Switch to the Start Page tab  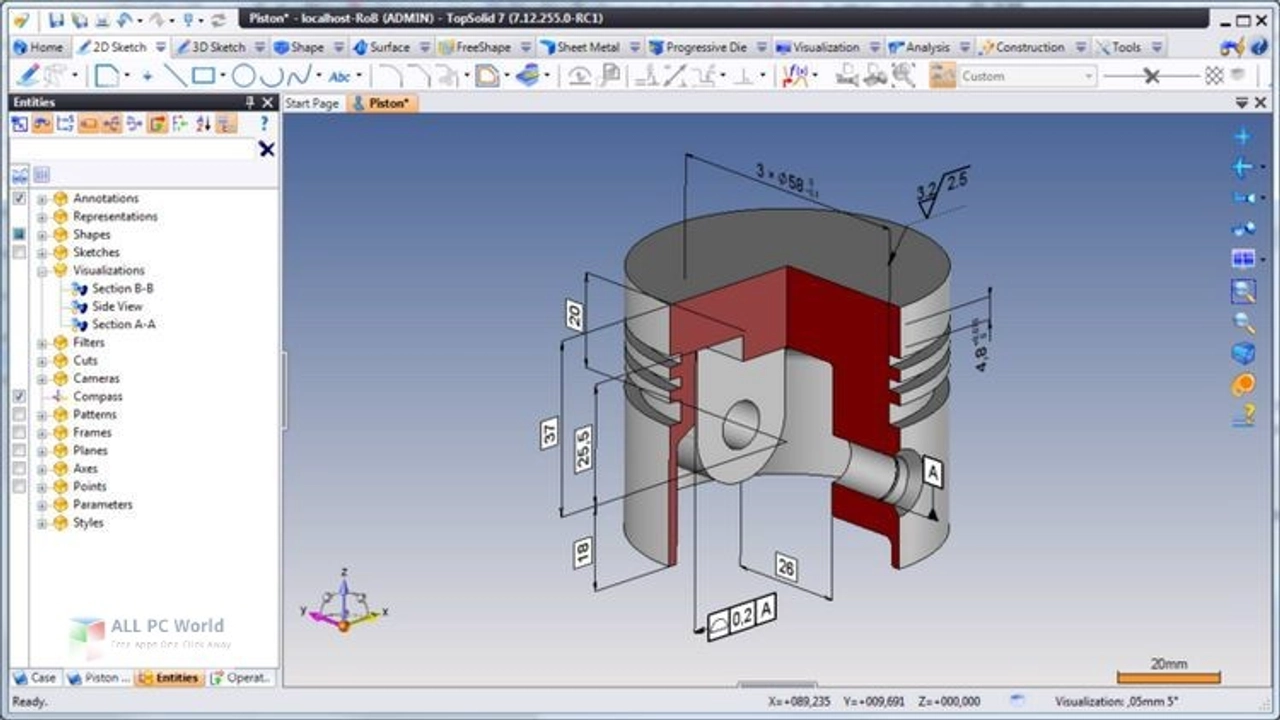312,103
